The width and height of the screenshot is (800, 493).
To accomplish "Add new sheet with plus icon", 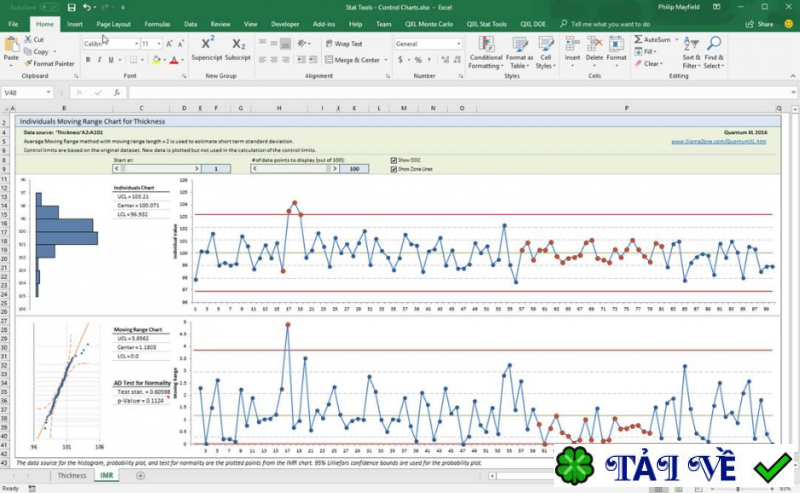I will pyautogui.click(x=140, y=476).
